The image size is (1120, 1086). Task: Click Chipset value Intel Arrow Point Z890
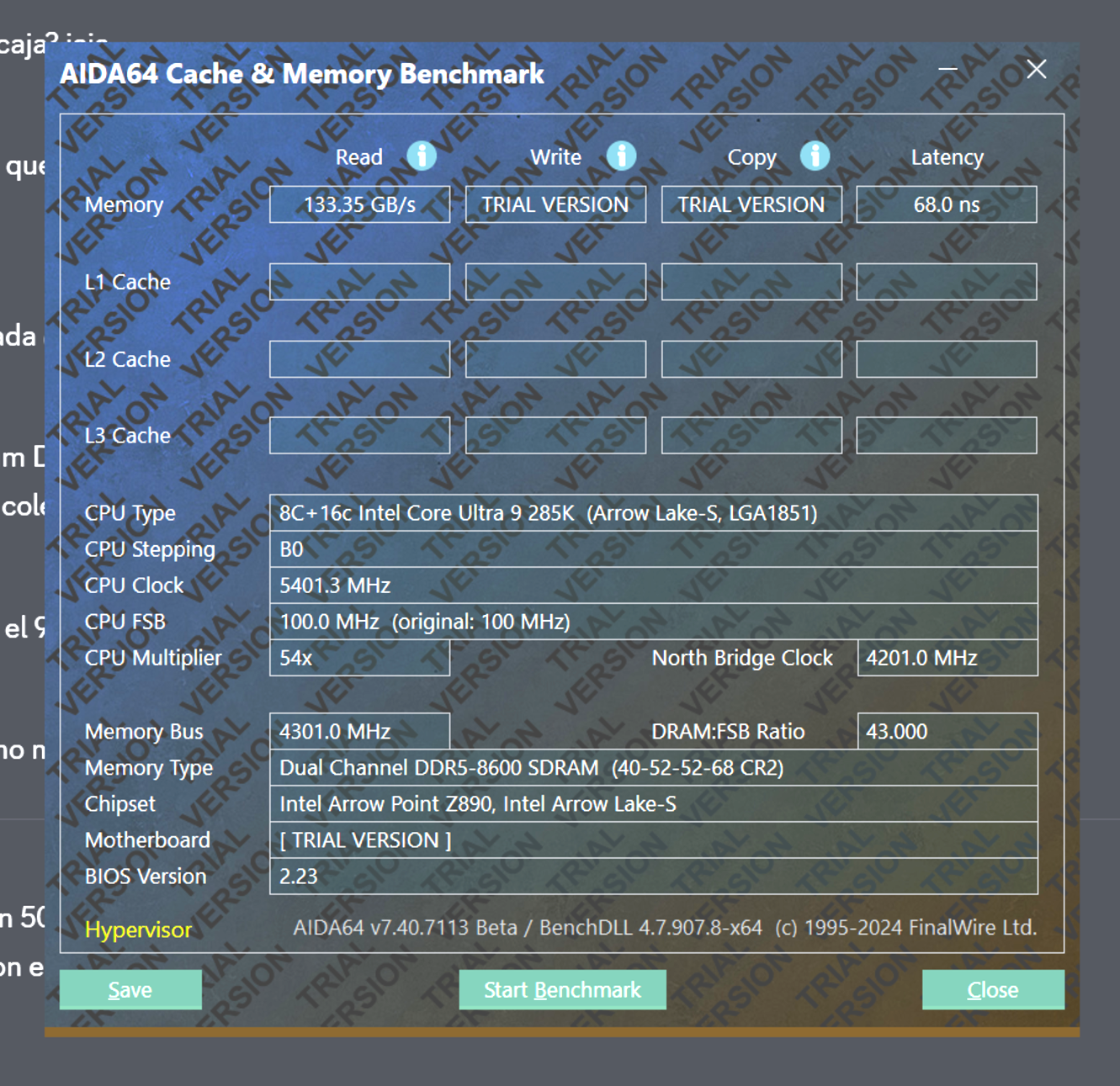(654, 804)
